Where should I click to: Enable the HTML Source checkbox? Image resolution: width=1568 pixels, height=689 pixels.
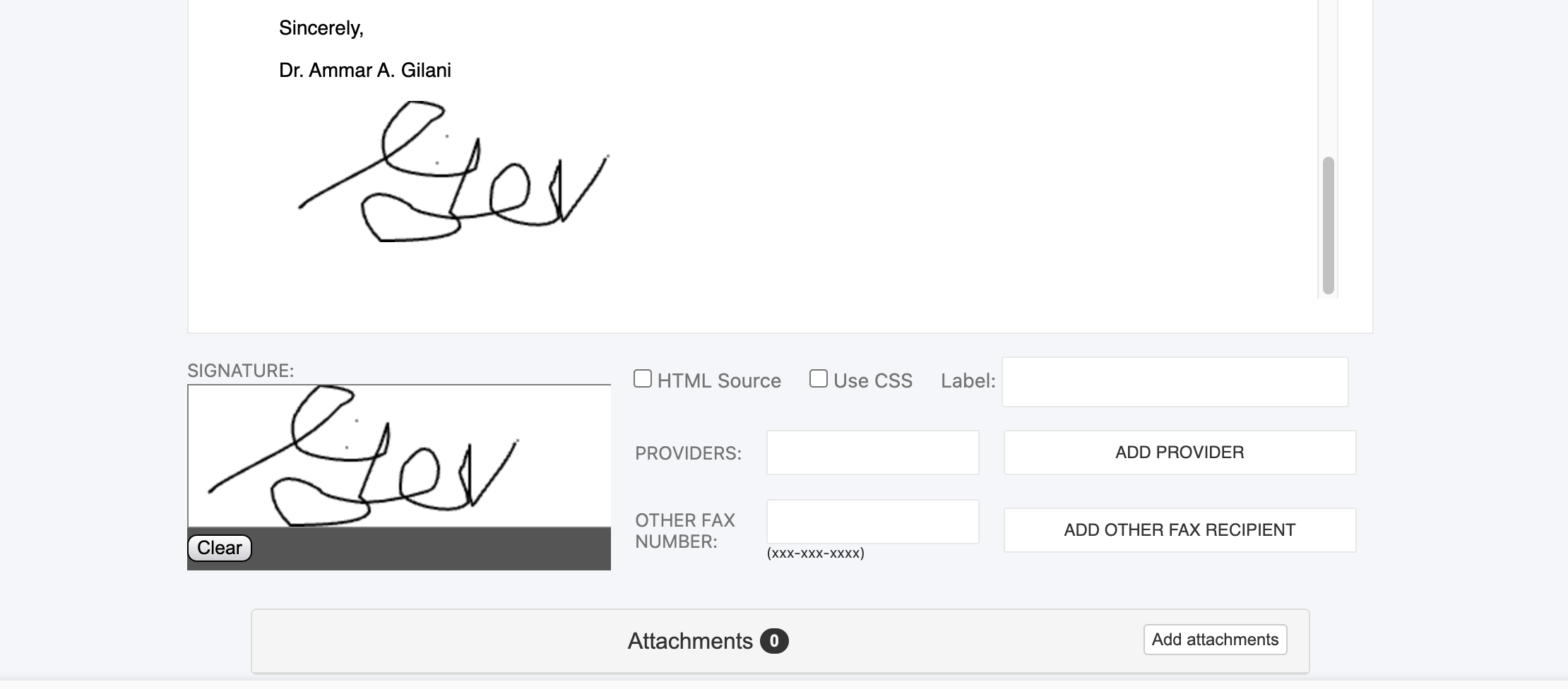pos(643,379)
